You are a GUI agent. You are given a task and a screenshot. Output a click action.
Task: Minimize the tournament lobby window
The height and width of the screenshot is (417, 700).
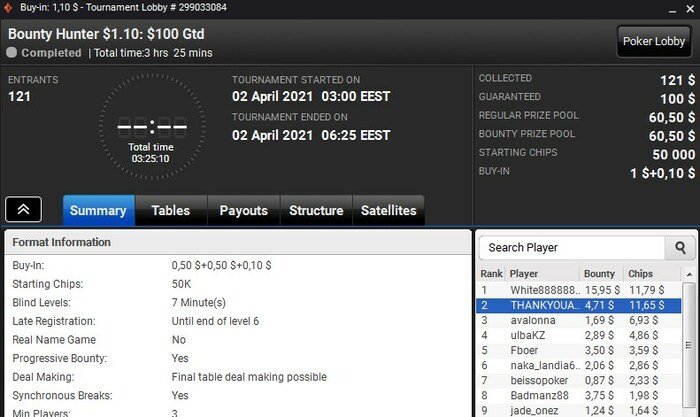click(x=672, y=9)
